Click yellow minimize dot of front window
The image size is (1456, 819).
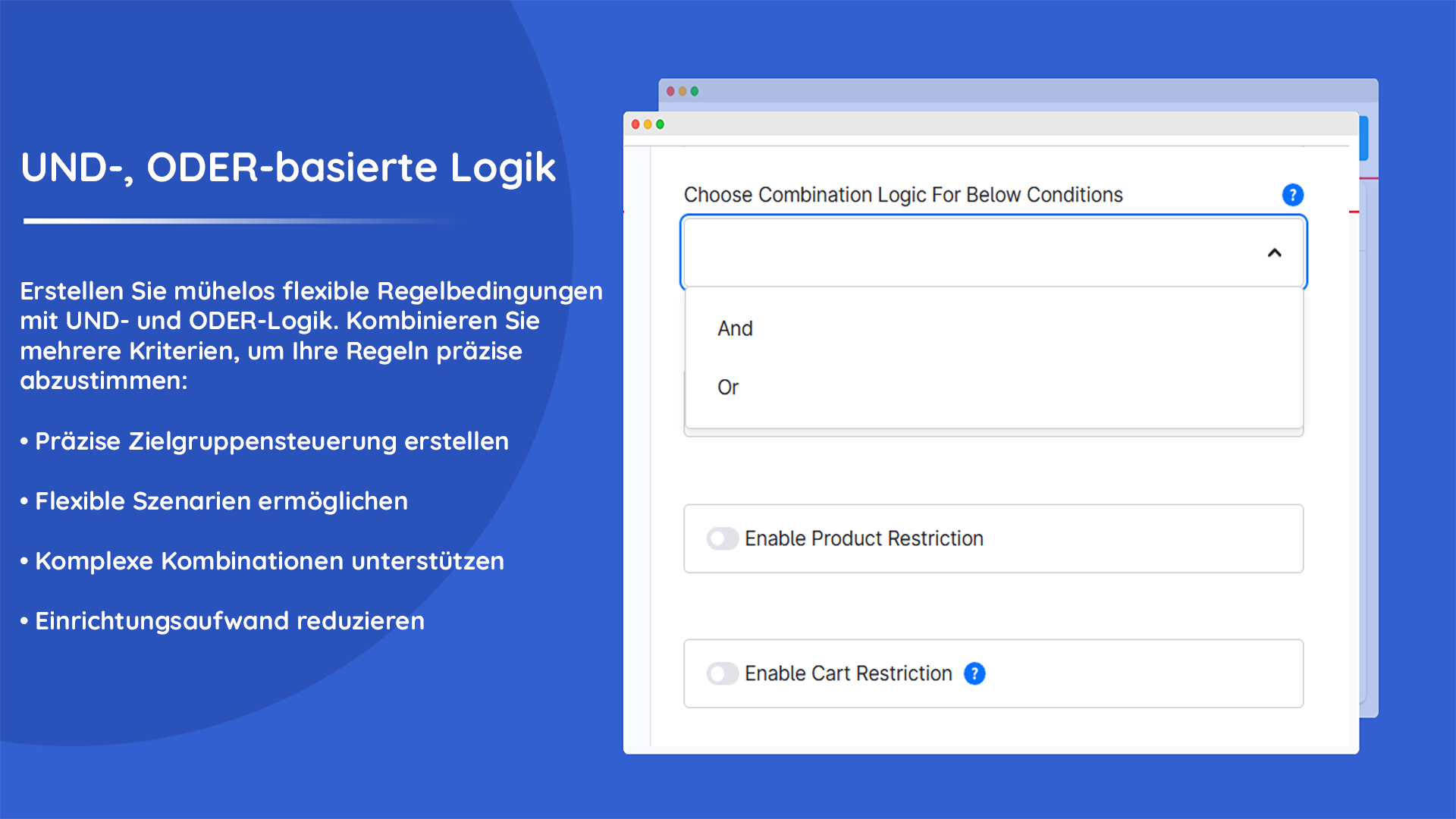coord(648,124)
